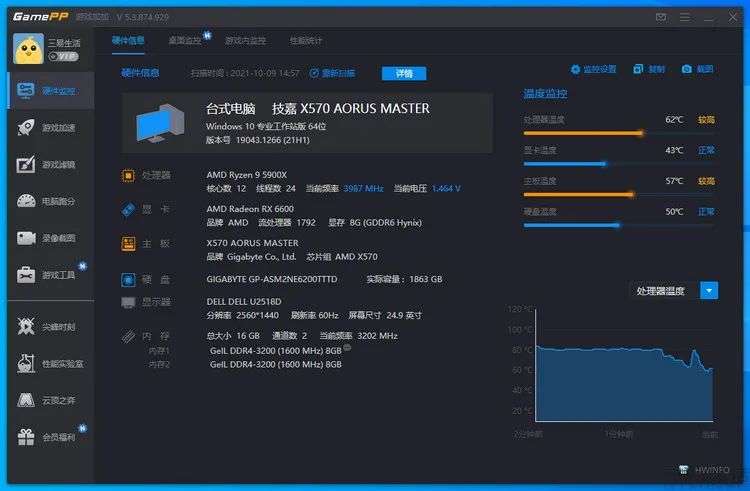Open the 游戏工具 toolbox icon

coord(26,275)
